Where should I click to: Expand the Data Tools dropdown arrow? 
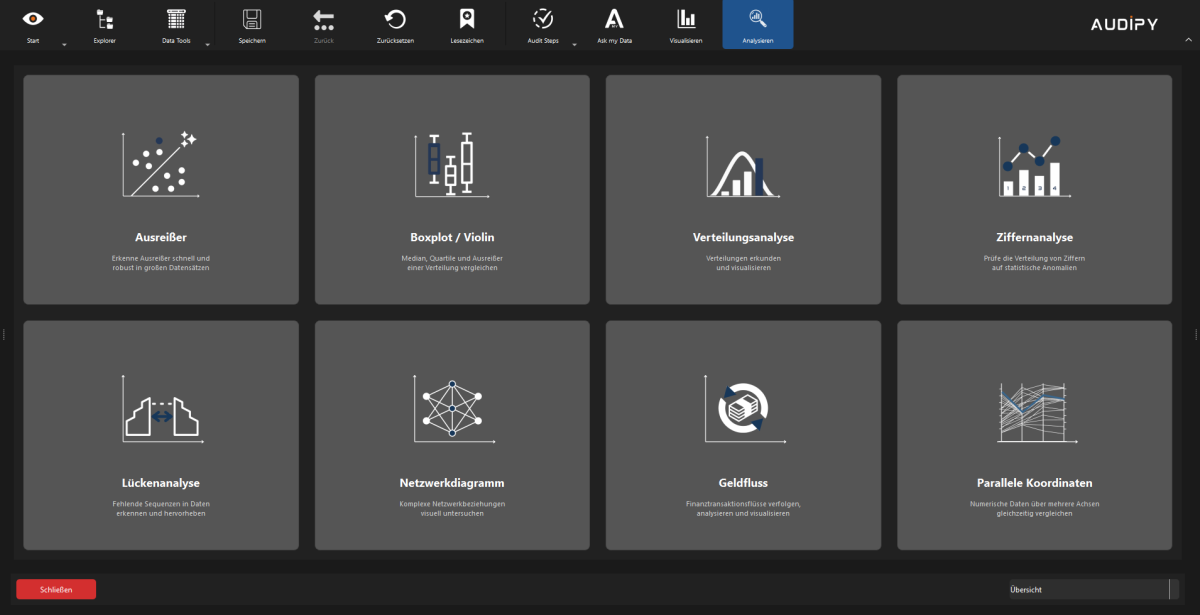pyautogui.click(x=207, y=44)
